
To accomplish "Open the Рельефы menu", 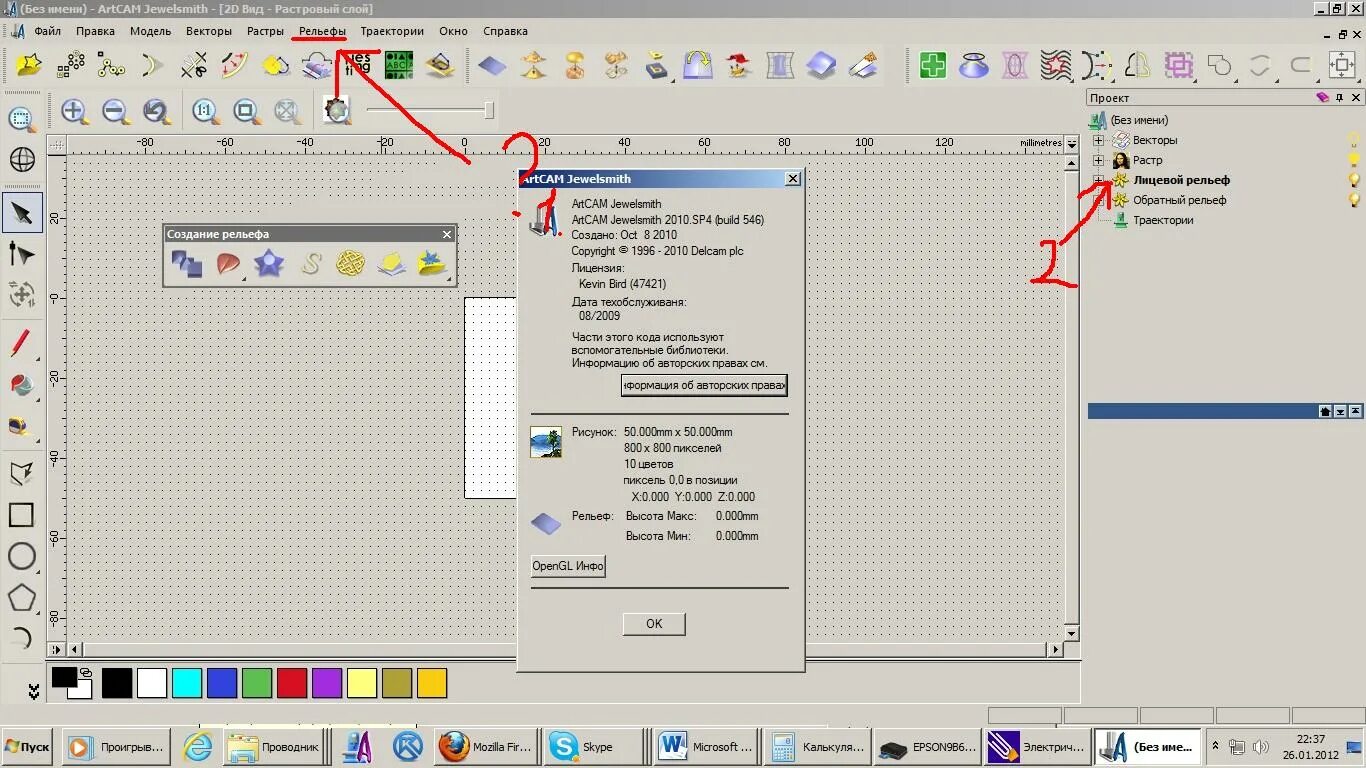I will coord(322,31).
